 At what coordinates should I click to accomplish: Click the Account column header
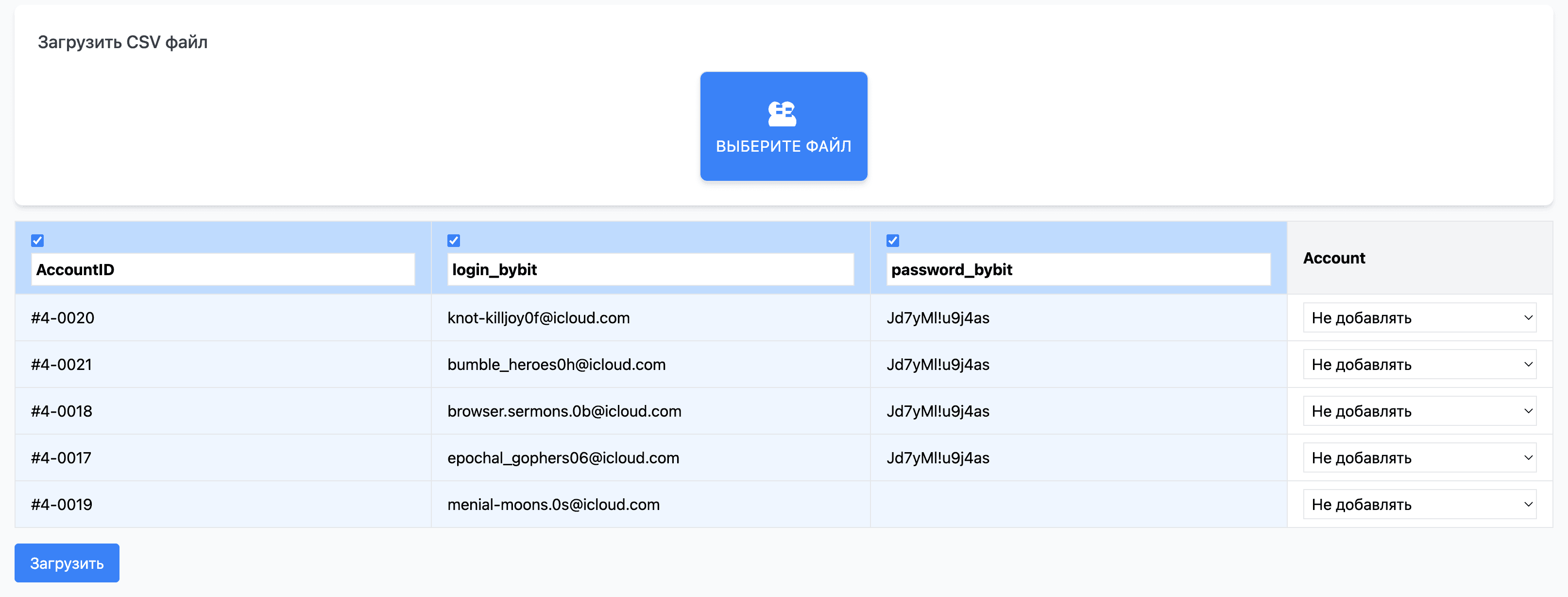pos(1334,258)
